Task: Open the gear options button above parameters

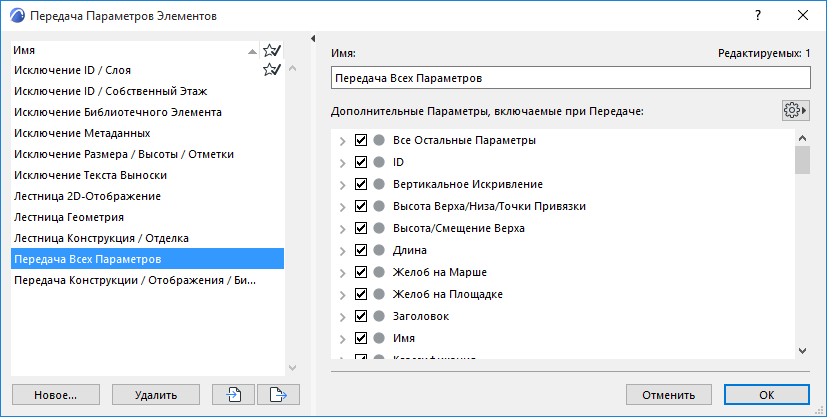Action: (x=795, y=110)
